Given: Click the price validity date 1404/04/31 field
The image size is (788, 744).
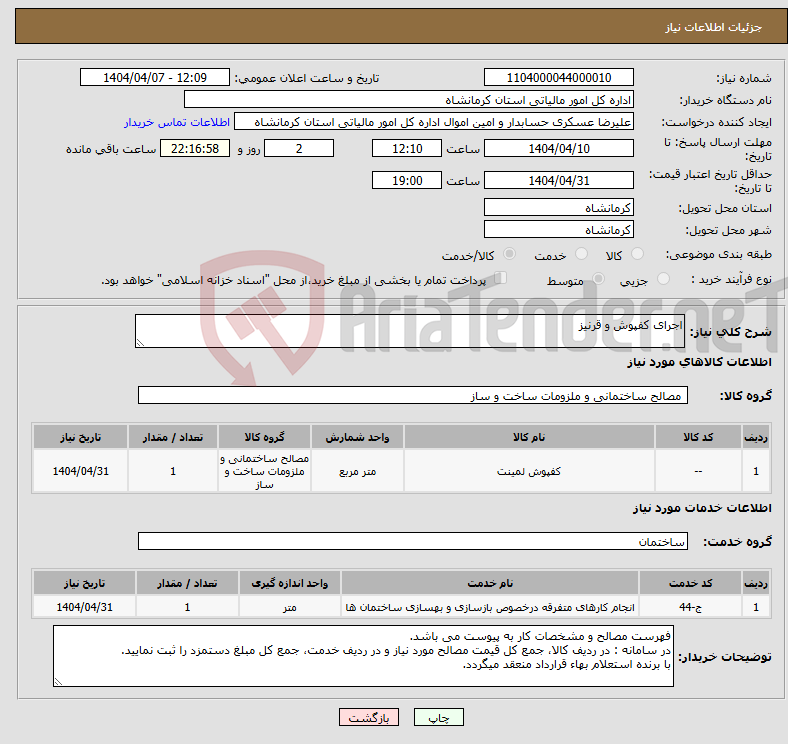Looking at the screenshot, I should (x=558, y=180).
